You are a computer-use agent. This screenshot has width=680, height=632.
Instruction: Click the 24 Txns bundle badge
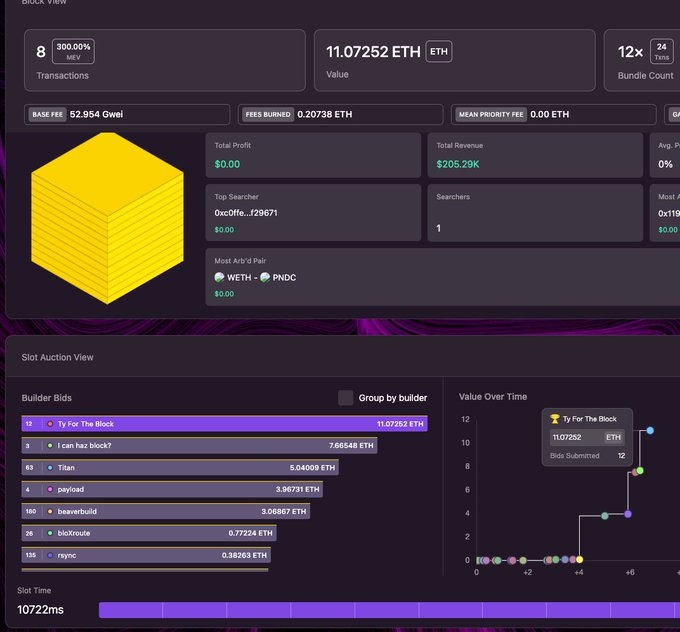[x=661, y=51]
